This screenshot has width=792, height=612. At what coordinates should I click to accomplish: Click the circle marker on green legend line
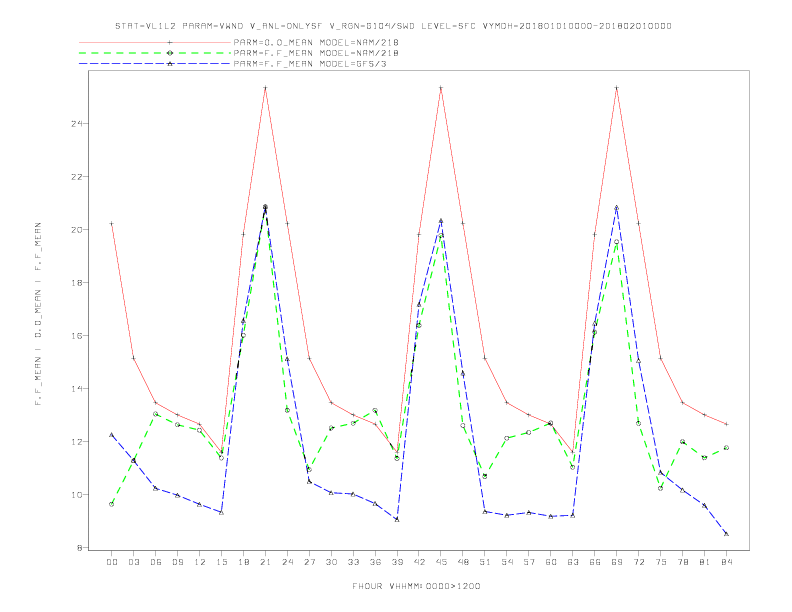[x=170, y=53]
